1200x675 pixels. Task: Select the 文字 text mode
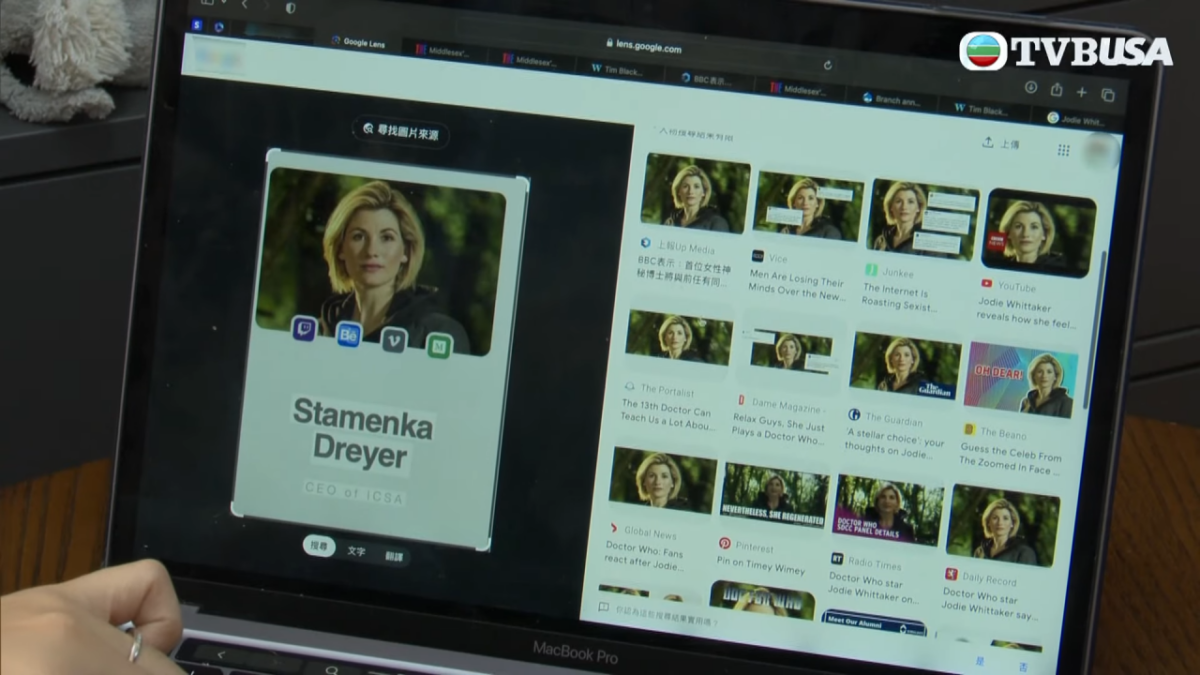[x=356, y=551]
